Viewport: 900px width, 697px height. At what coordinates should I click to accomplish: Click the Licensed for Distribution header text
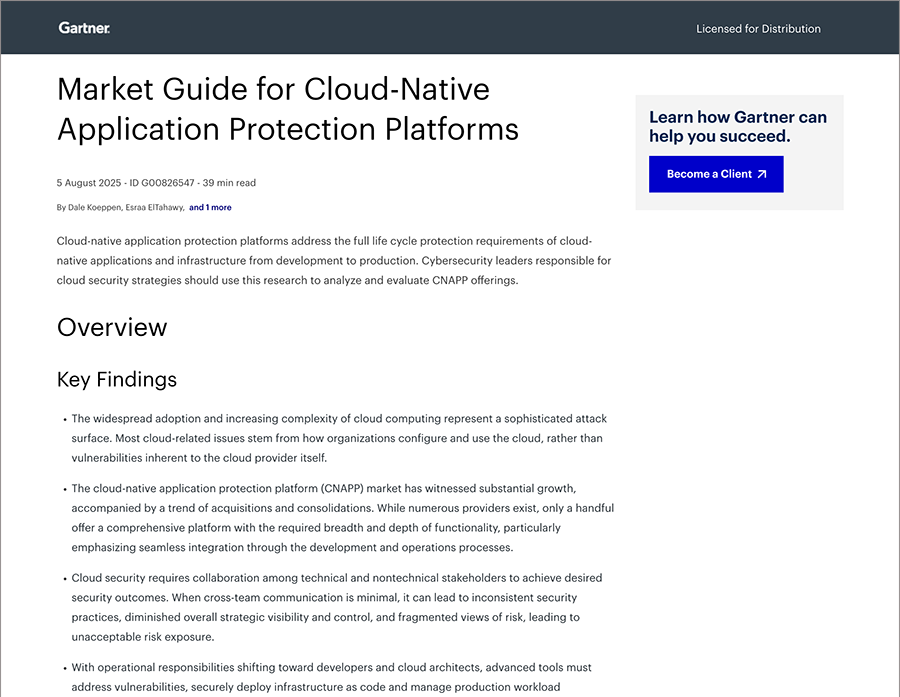[758, 29]
